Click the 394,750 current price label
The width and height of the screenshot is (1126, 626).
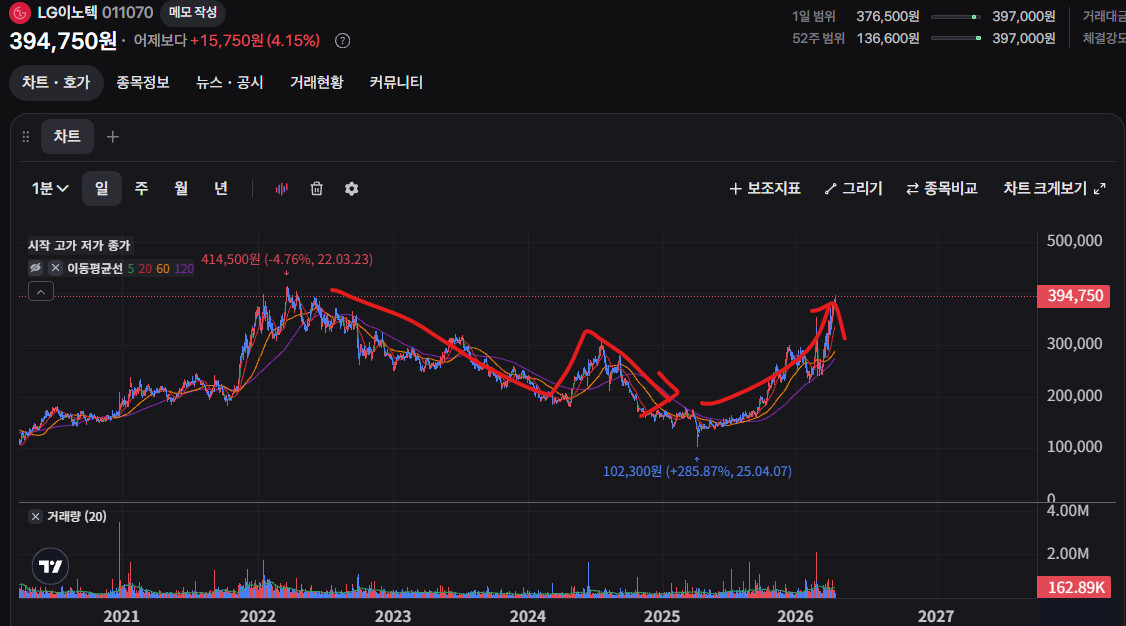pyautogui.click(x=1074, y=296)
